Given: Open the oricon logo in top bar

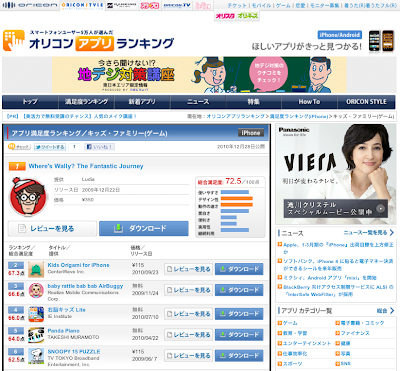Looking at the screenshot, I should pos(30,5).
